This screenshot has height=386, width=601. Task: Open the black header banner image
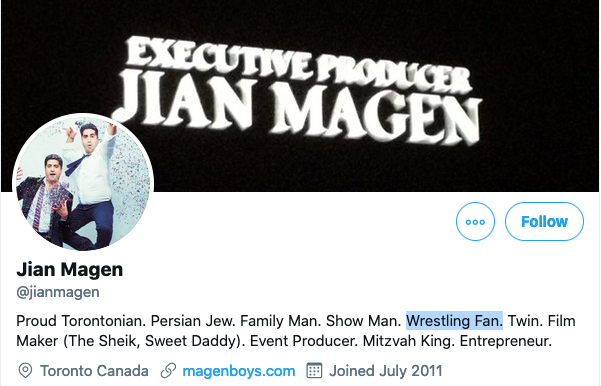[x=300, y=96]
